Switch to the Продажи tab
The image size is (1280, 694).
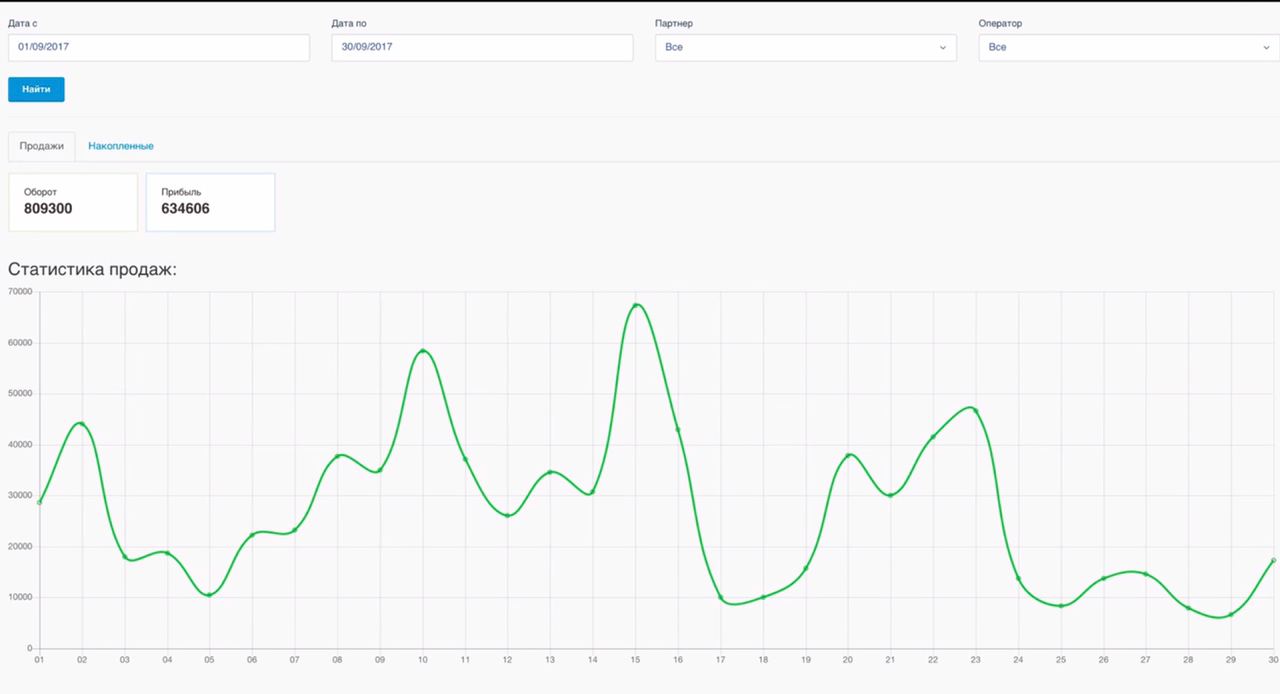click(42, 146)
